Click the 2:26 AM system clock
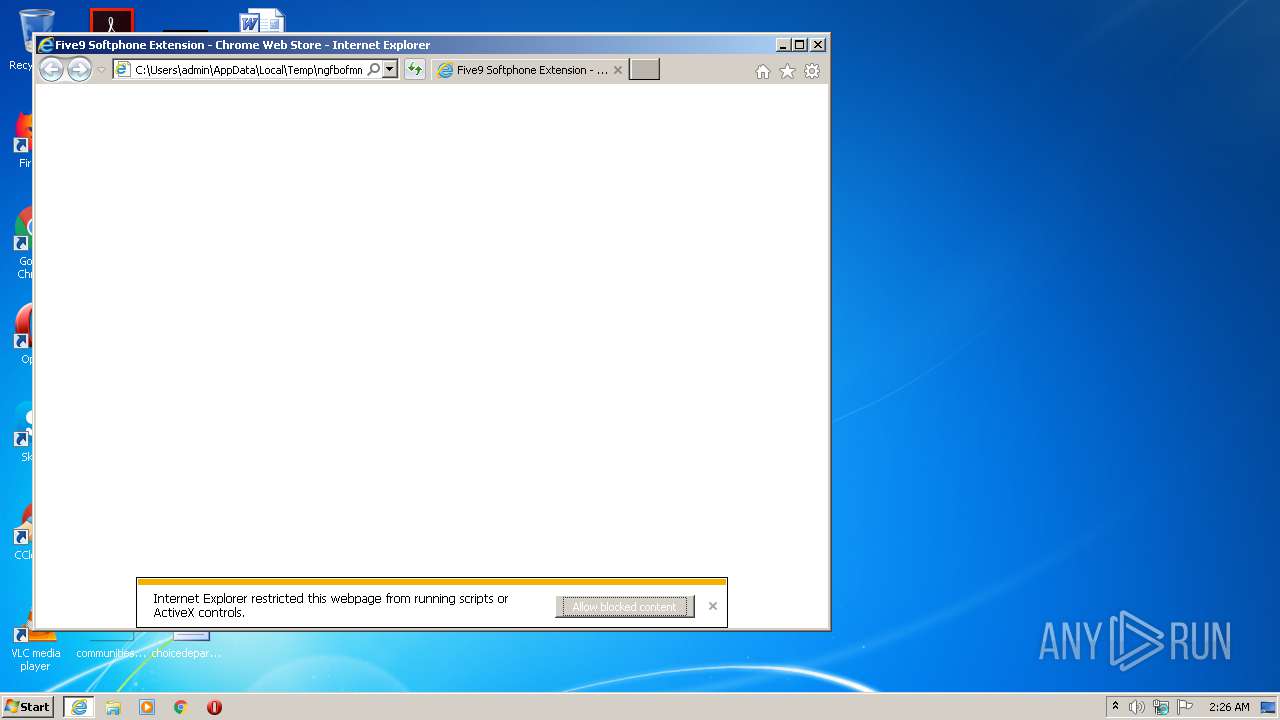 [x=1229, y=707]
